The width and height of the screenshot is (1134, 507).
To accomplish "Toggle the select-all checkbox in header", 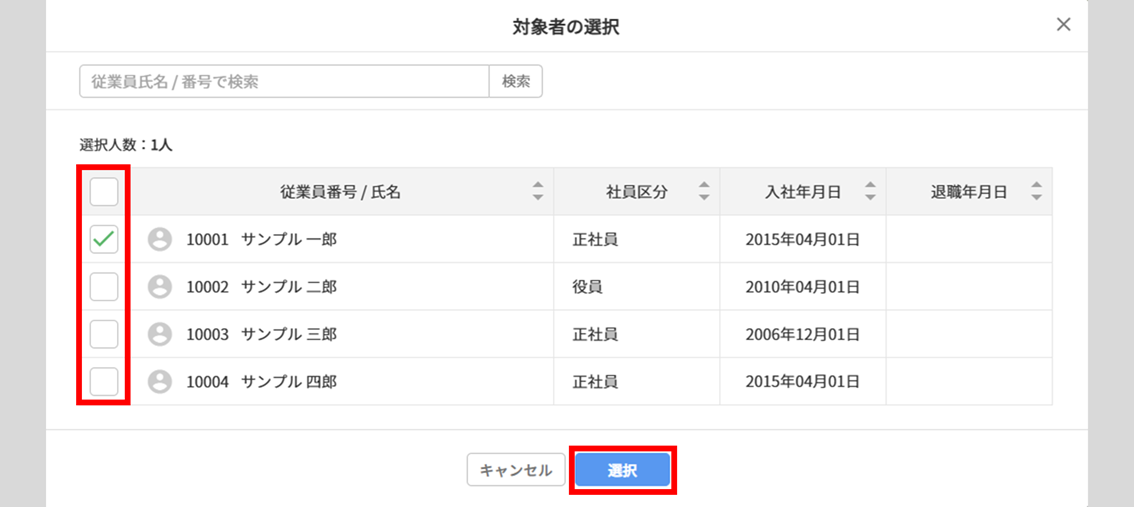I will (103, 192).
